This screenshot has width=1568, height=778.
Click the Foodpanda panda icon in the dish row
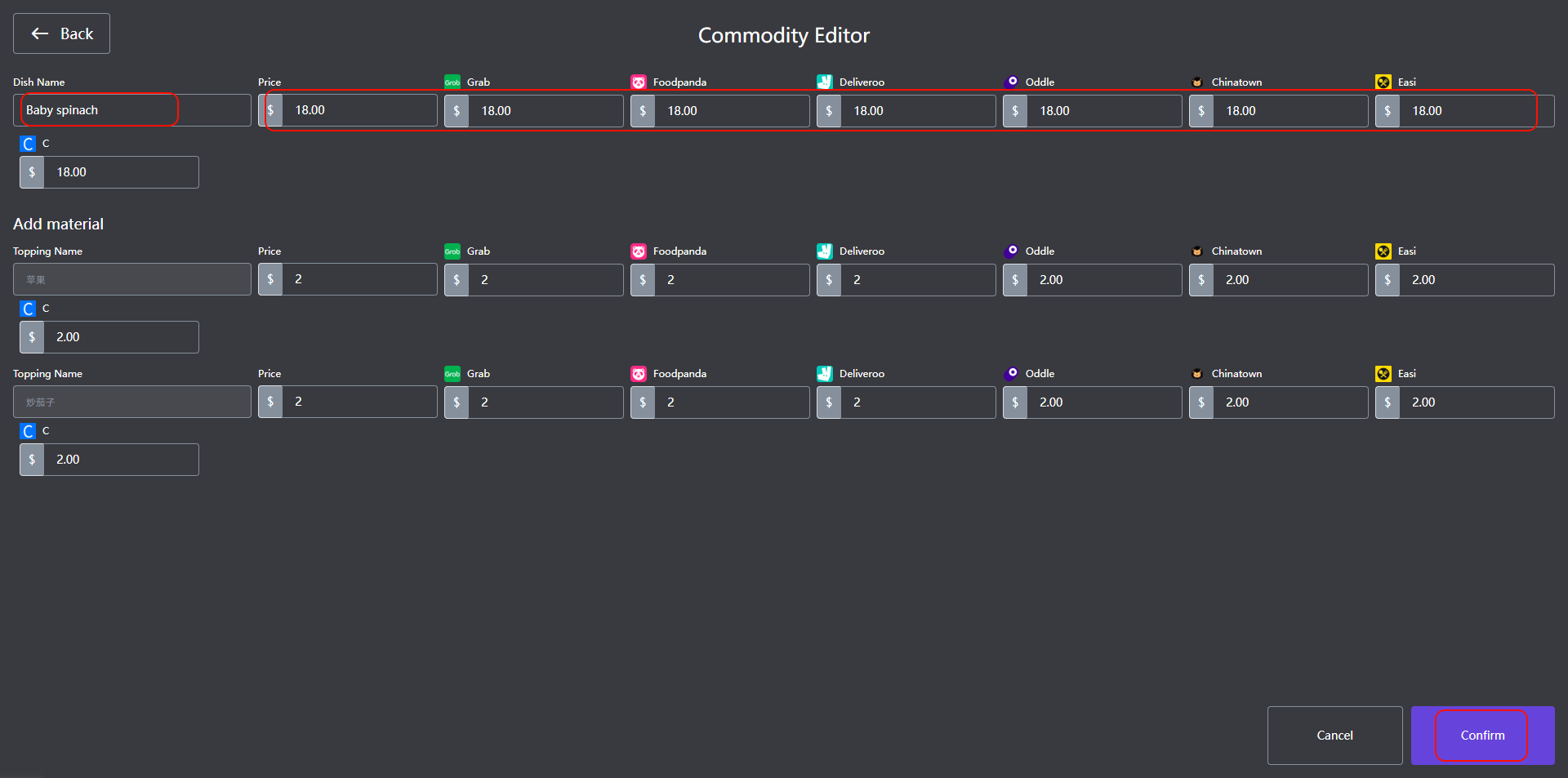click(x=638, y=82)
